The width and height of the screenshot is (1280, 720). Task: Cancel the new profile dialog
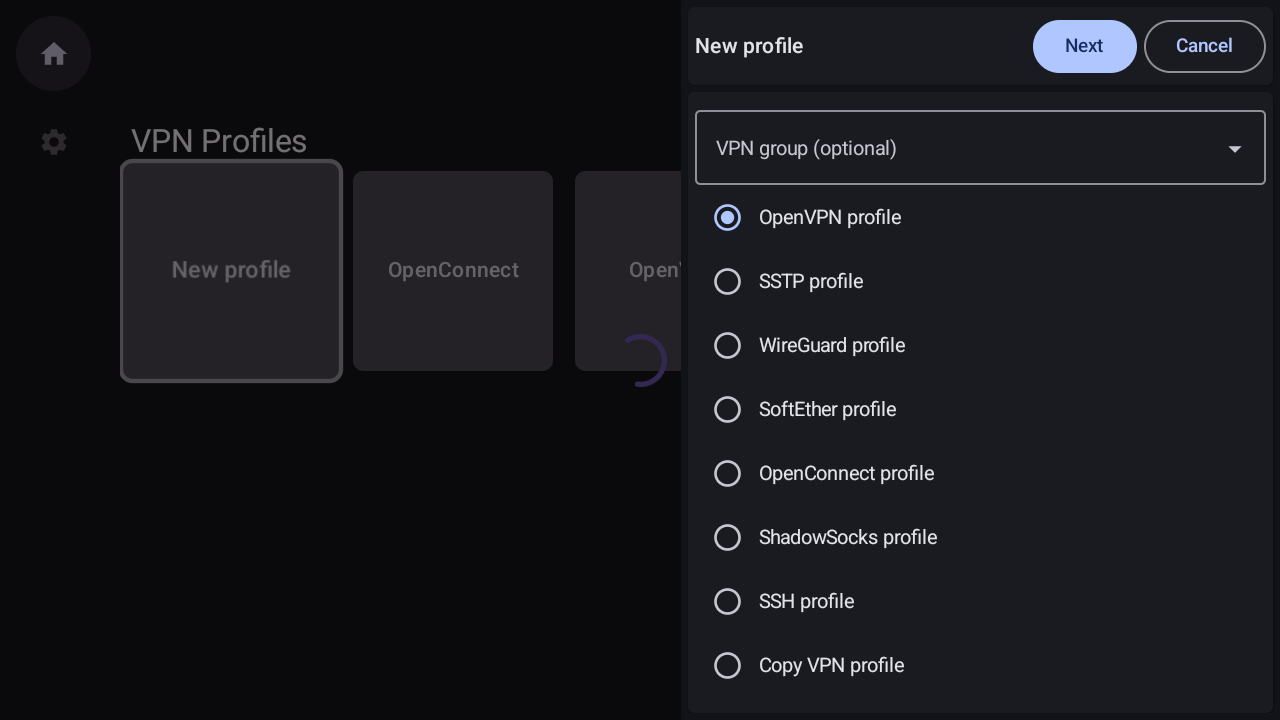(x=1204, y=46)
